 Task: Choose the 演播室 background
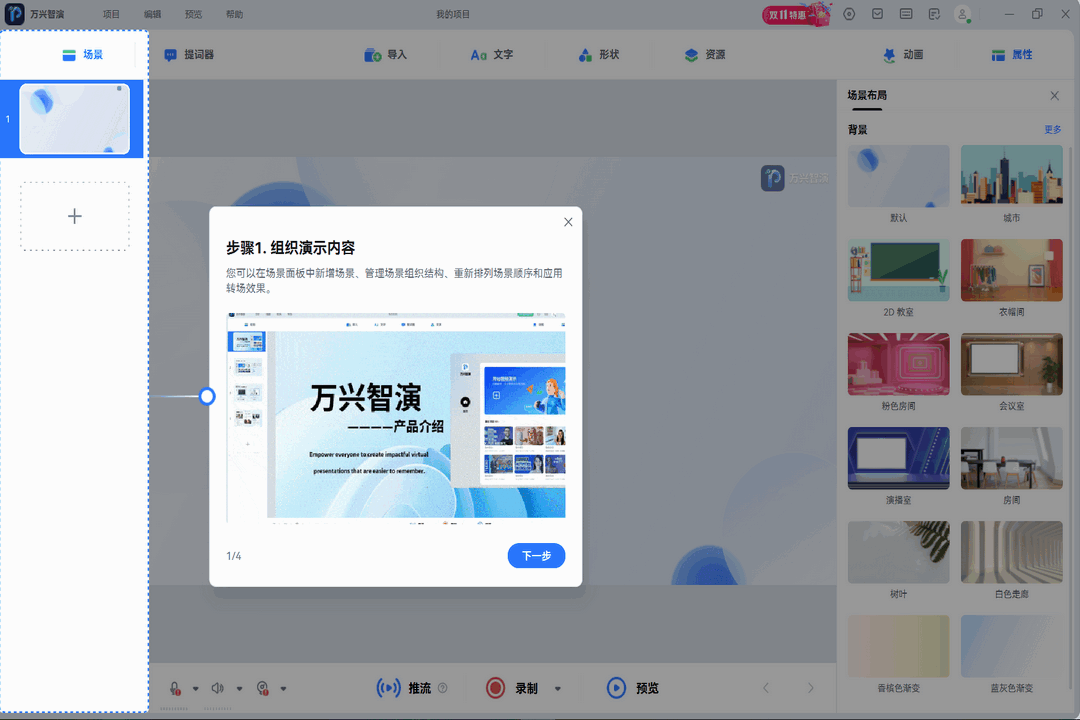[899, 458]
